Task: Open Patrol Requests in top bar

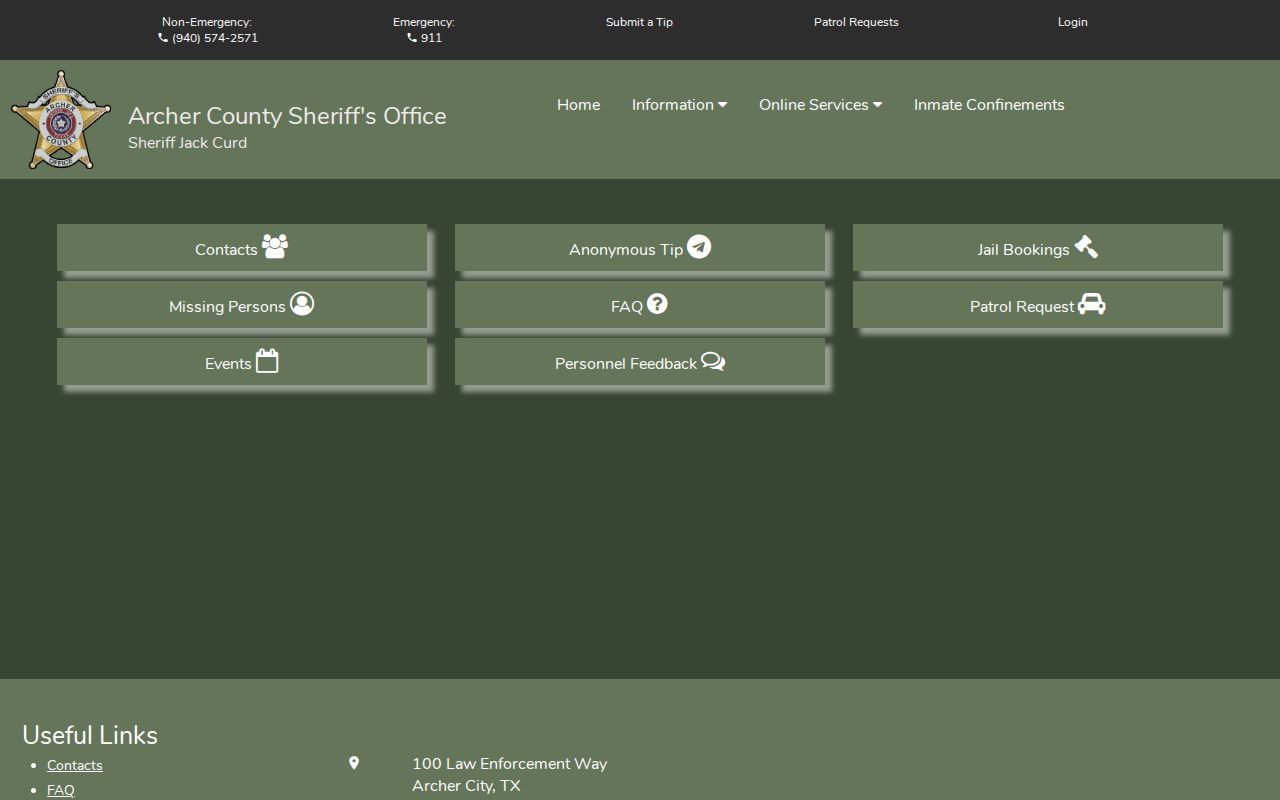Action: [856, 22]
